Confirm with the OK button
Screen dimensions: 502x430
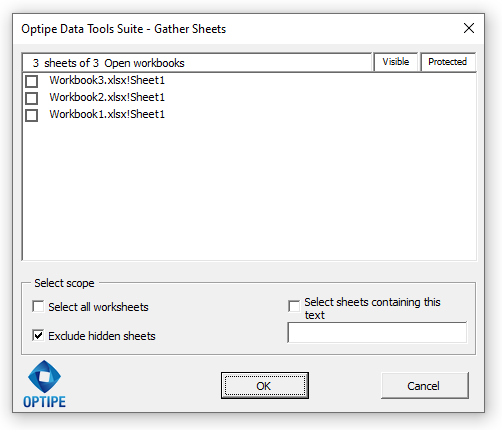tap(265, 386)
